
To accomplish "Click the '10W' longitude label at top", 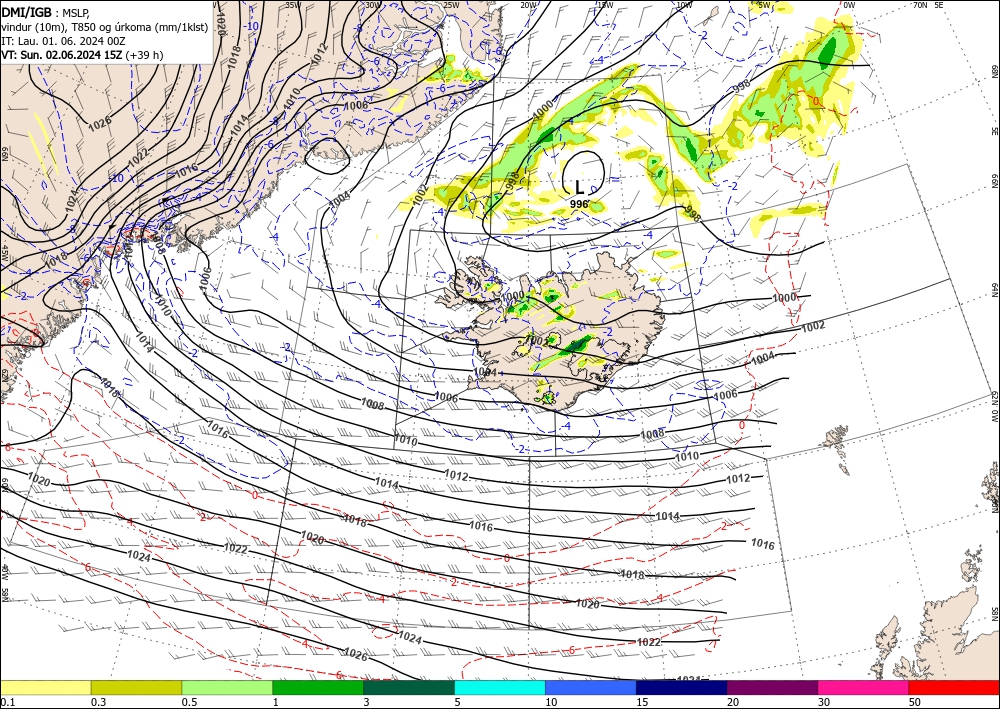I will (x=684, y=5).
